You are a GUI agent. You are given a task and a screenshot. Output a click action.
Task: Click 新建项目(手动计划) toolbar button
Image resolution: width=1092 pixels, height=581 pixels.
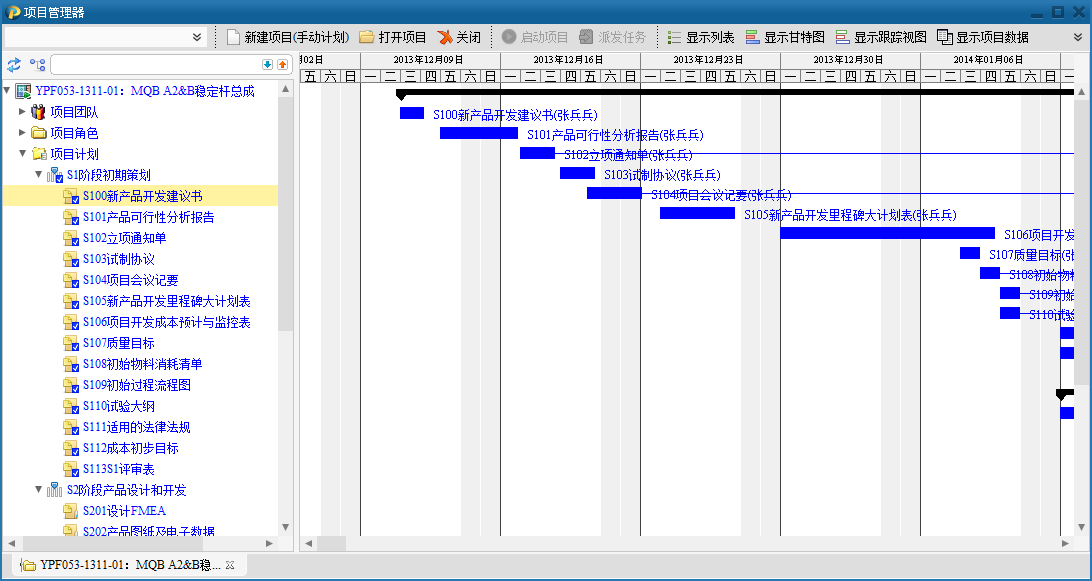pyautogui.click(x=288, y=37)
